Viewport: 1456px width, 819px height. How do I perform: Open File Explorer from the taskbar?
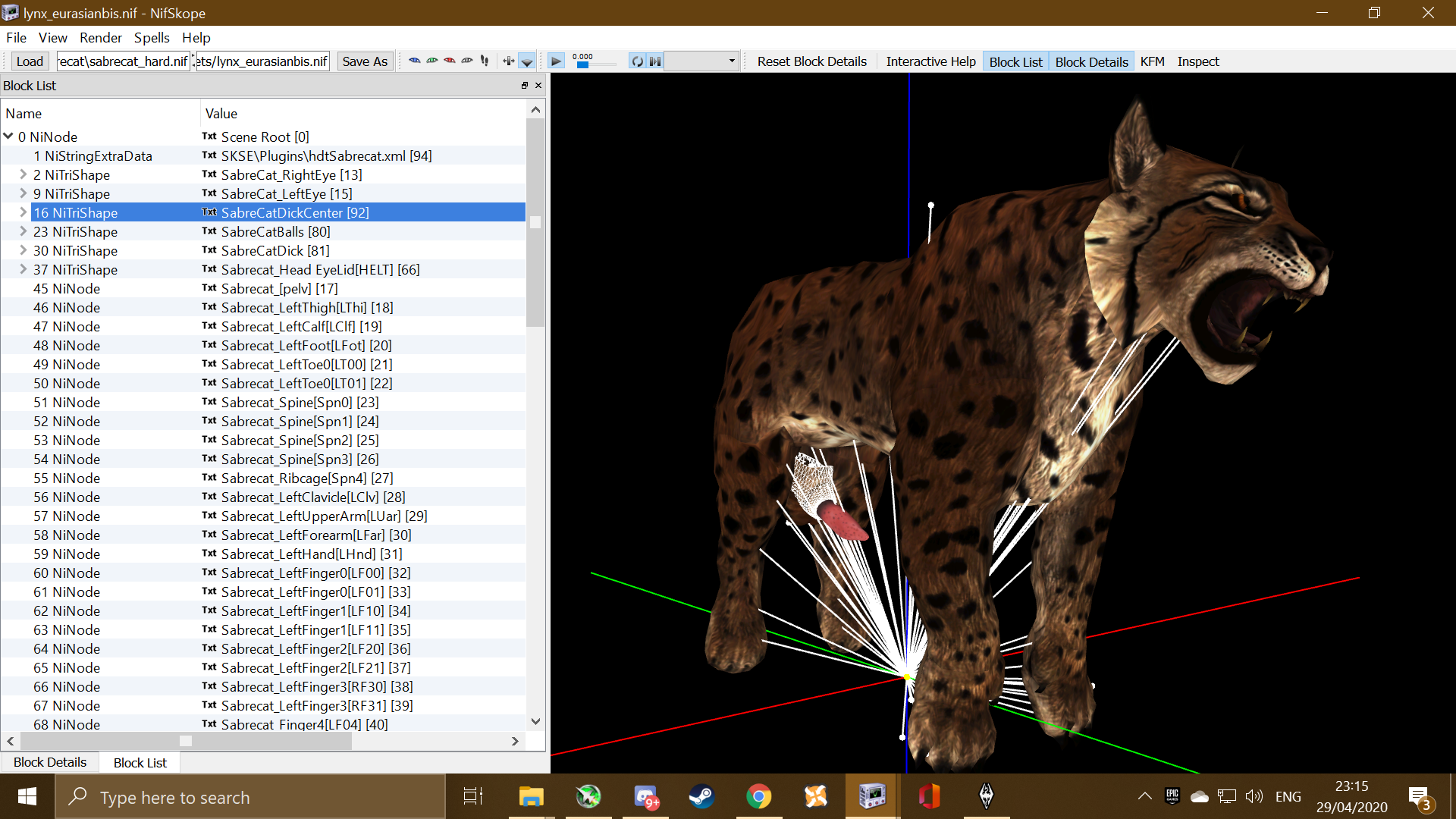coord(531,796)
